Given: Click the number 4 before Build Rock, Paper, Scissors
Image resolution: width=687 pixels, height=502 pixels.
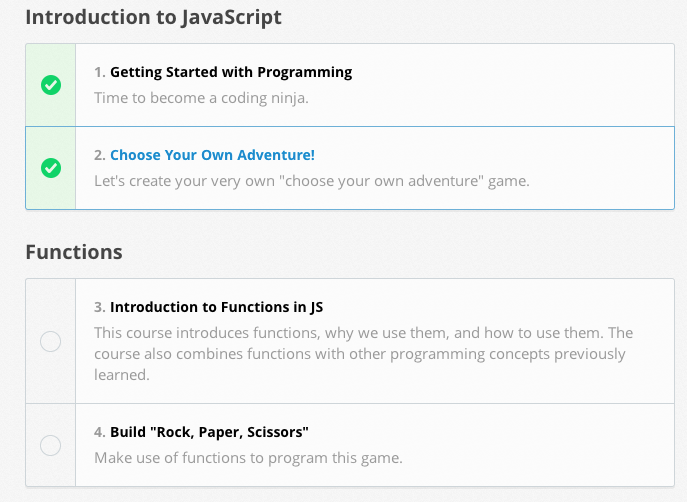Looking at the screenshot, I should [99, 432].
